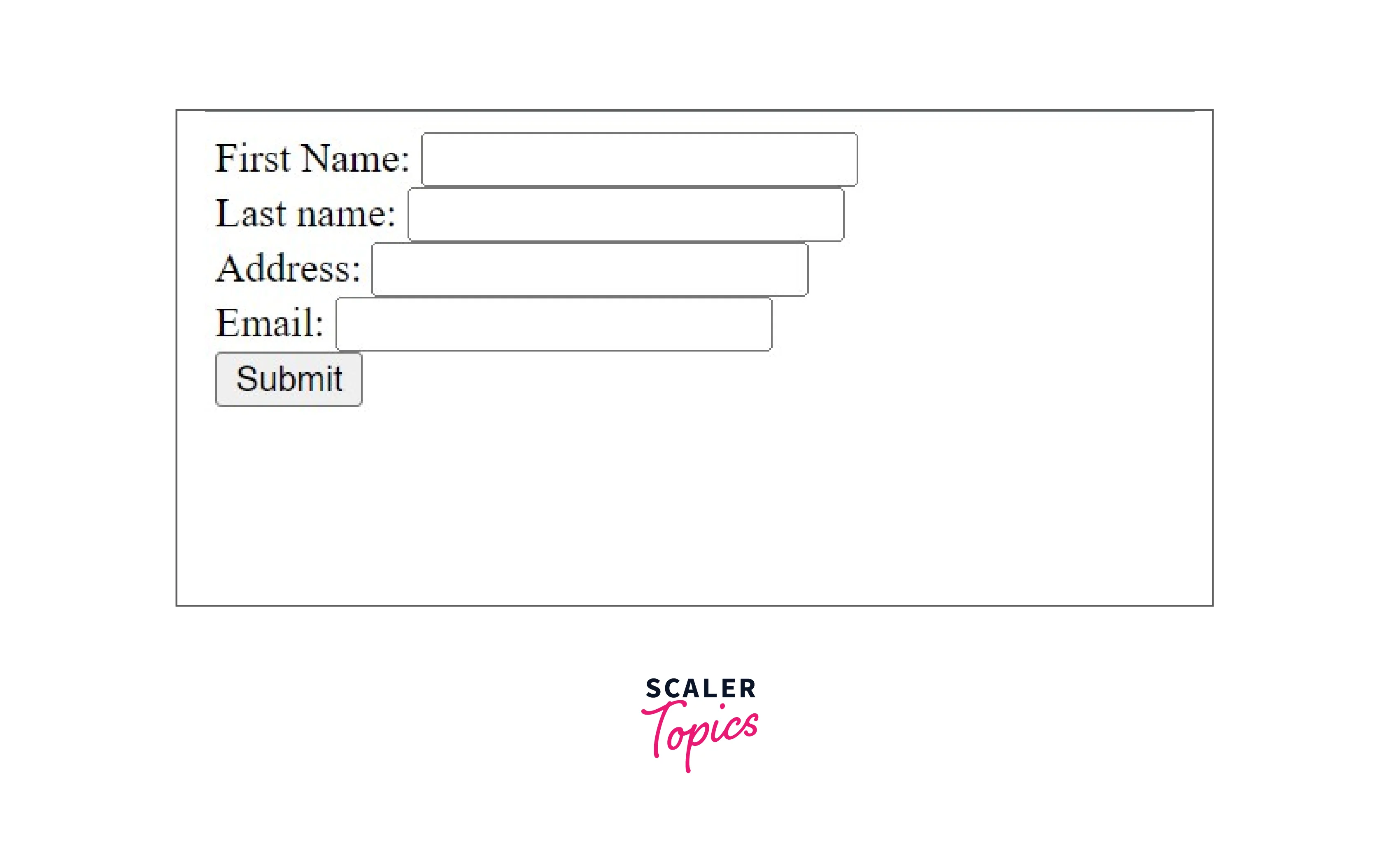This screenshot has height=848, width=1400.
Task: Click the dark "SCALER" word in logo
Action: click(x=700, y=688)
